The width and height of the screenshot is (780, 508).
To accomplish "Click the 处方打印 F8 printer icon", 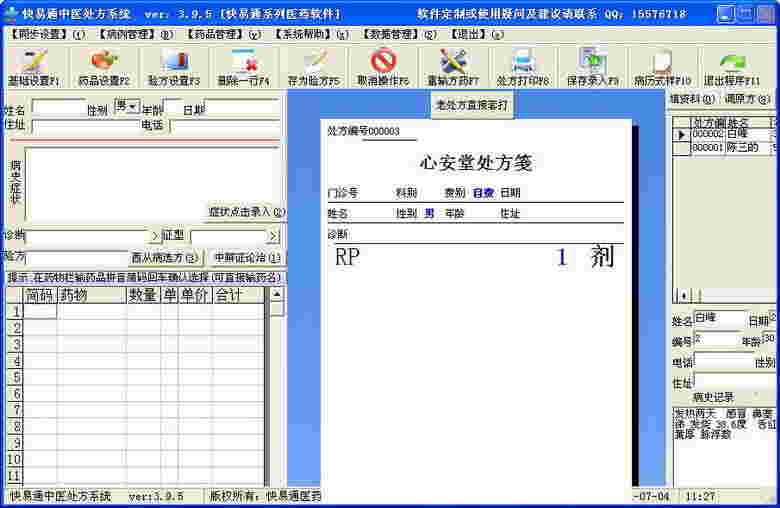I will pos(523,68).
